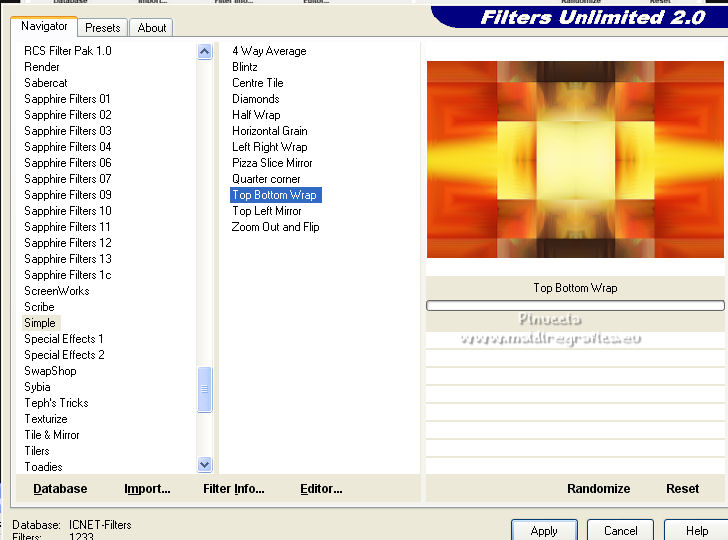This screenshot has height=540, width=728.
Task: Select Sapphire Filters 12
Action: click(x=68, y=243)
